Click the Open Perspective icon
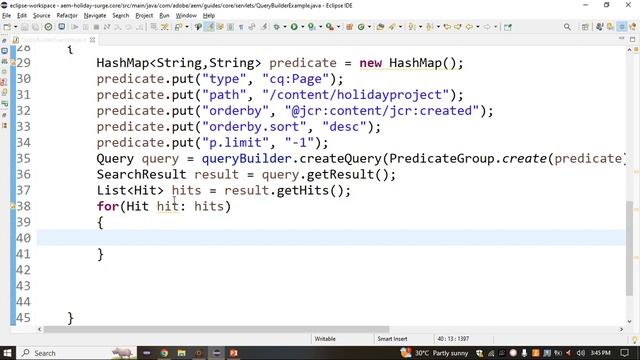 (585, 27)
